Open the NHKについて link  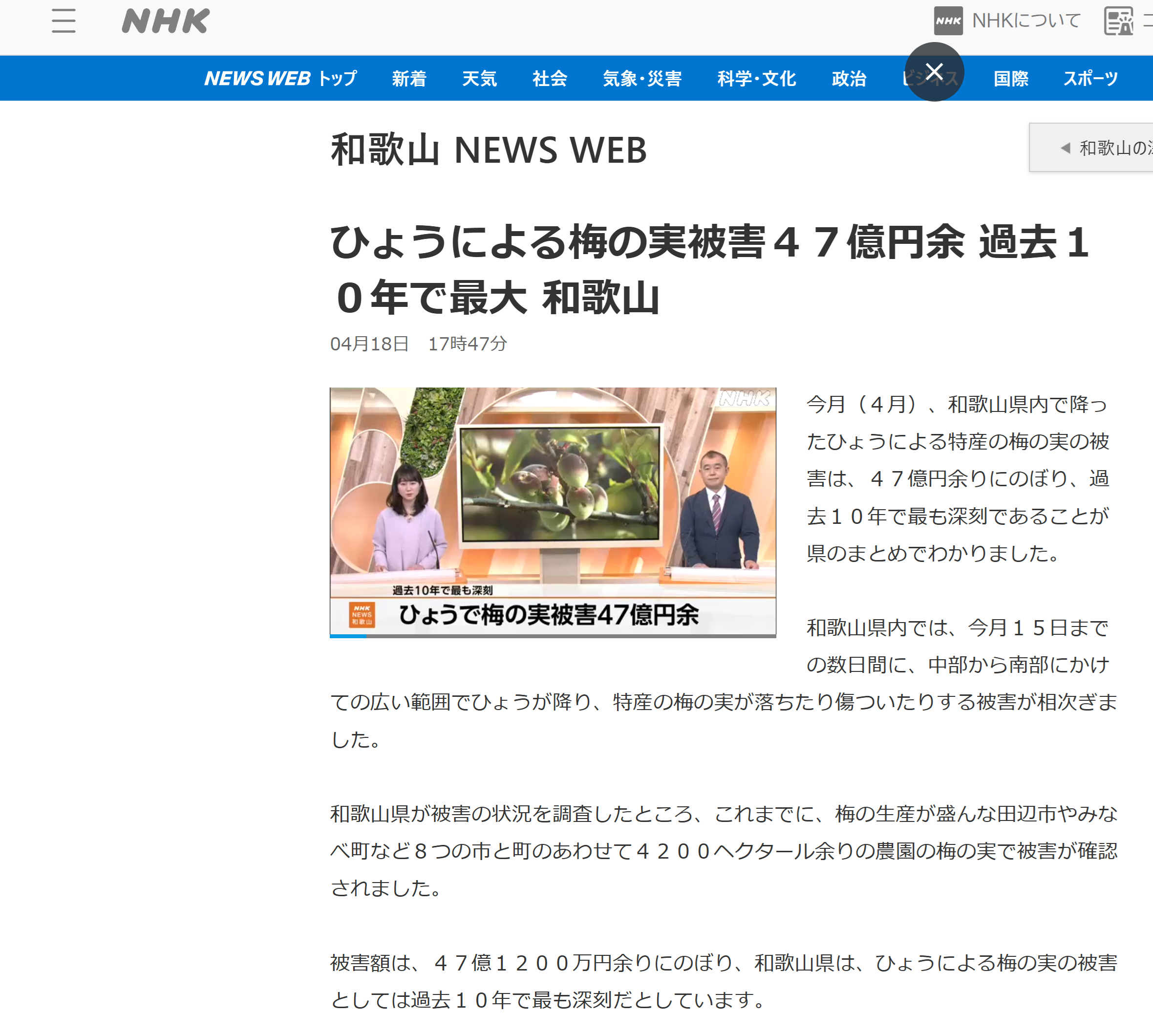click(1025, 21)
